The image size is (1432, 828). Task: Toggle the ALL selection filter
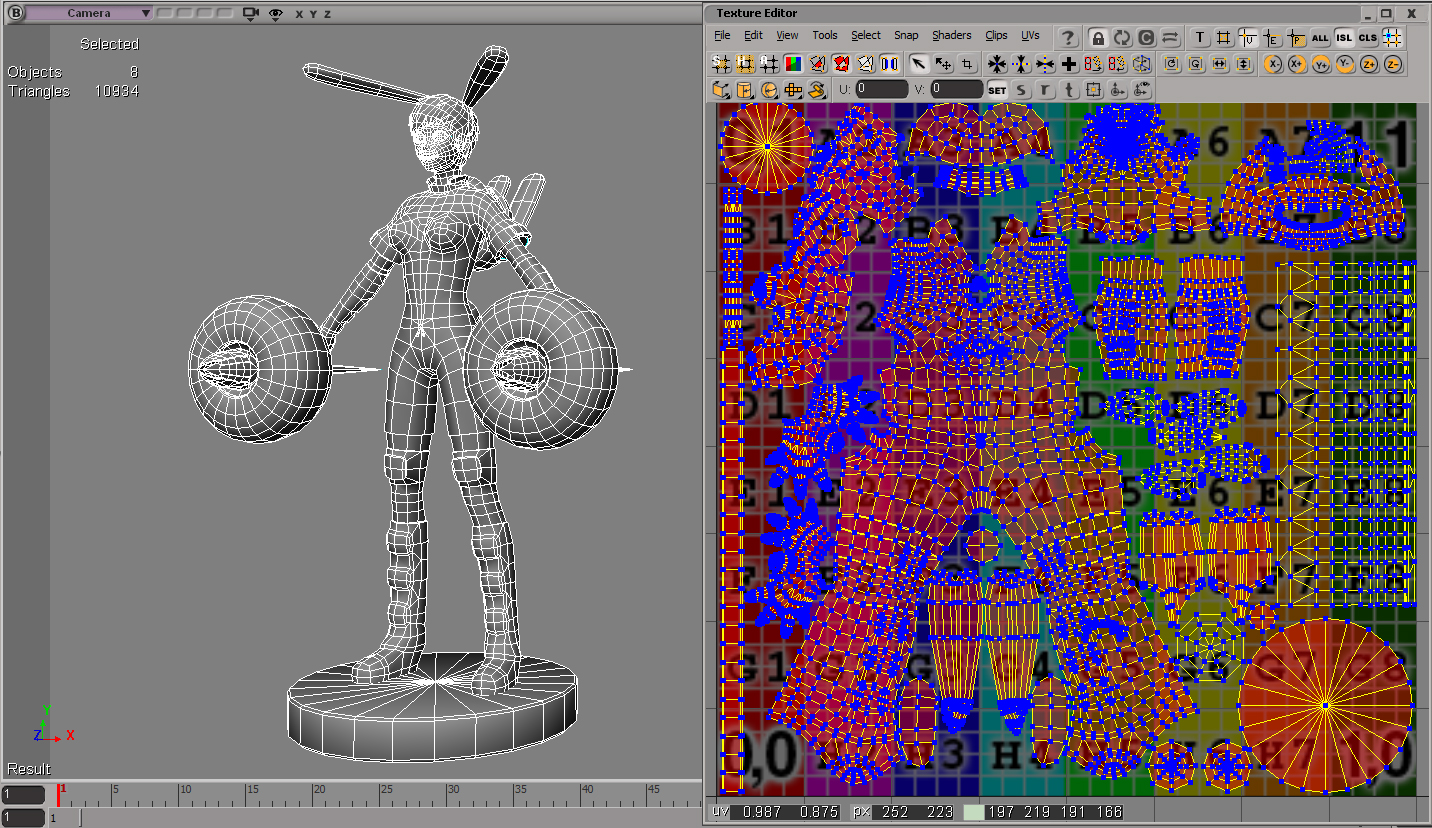(x=1320, y=38)
